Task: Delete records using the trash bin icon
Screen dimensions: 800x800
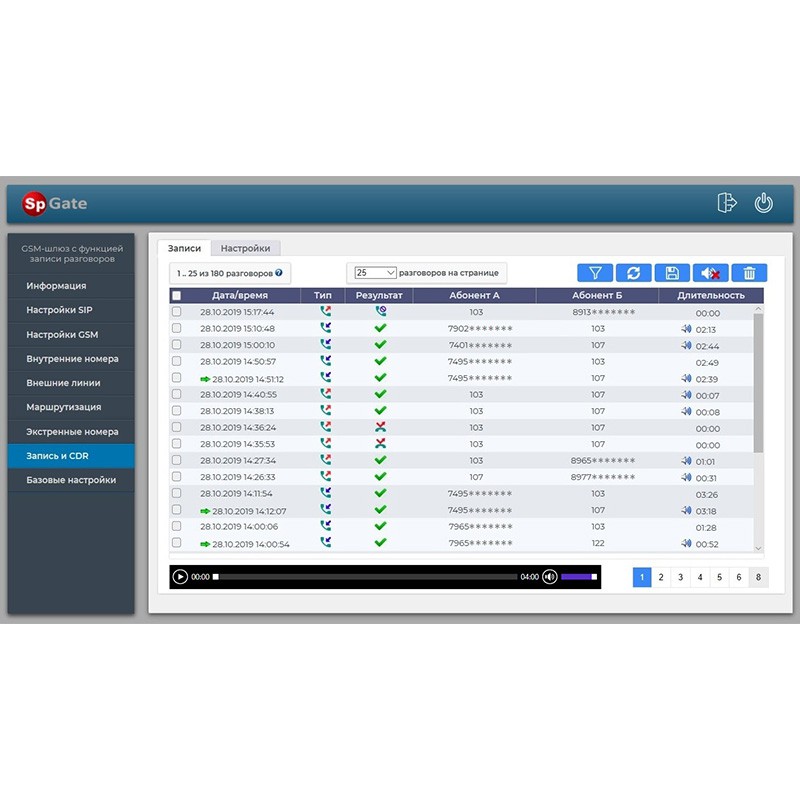Action: coord(749,273)
